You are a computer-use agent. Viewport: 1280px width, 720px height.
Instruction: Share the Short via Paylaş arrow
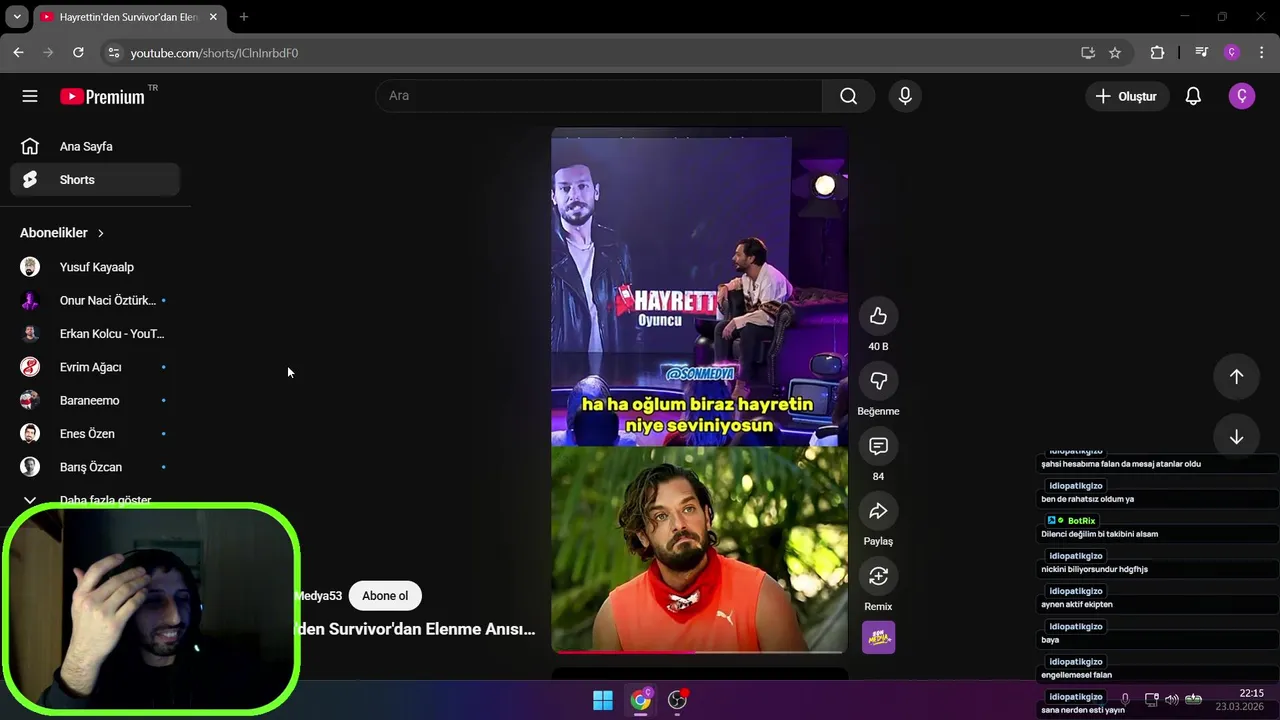[x=878, y=511]
